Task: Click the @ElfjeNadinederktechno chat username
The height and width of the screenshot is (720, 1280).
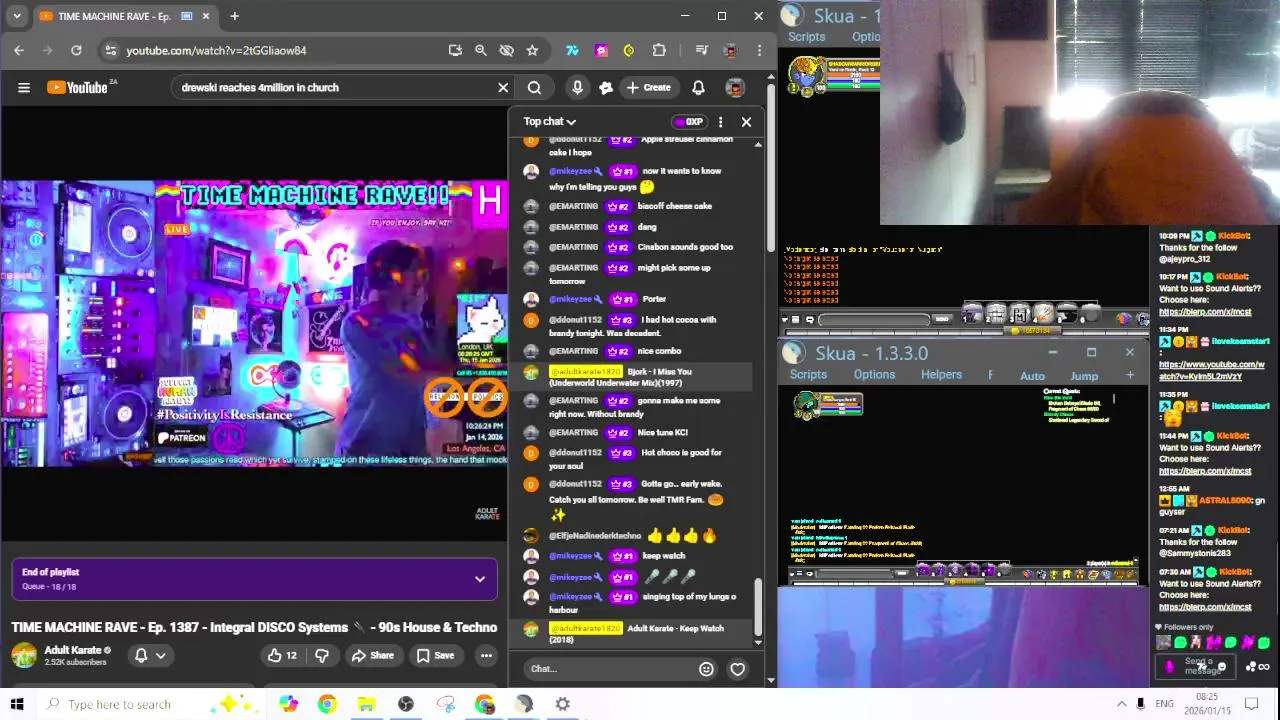Action: 595,536
